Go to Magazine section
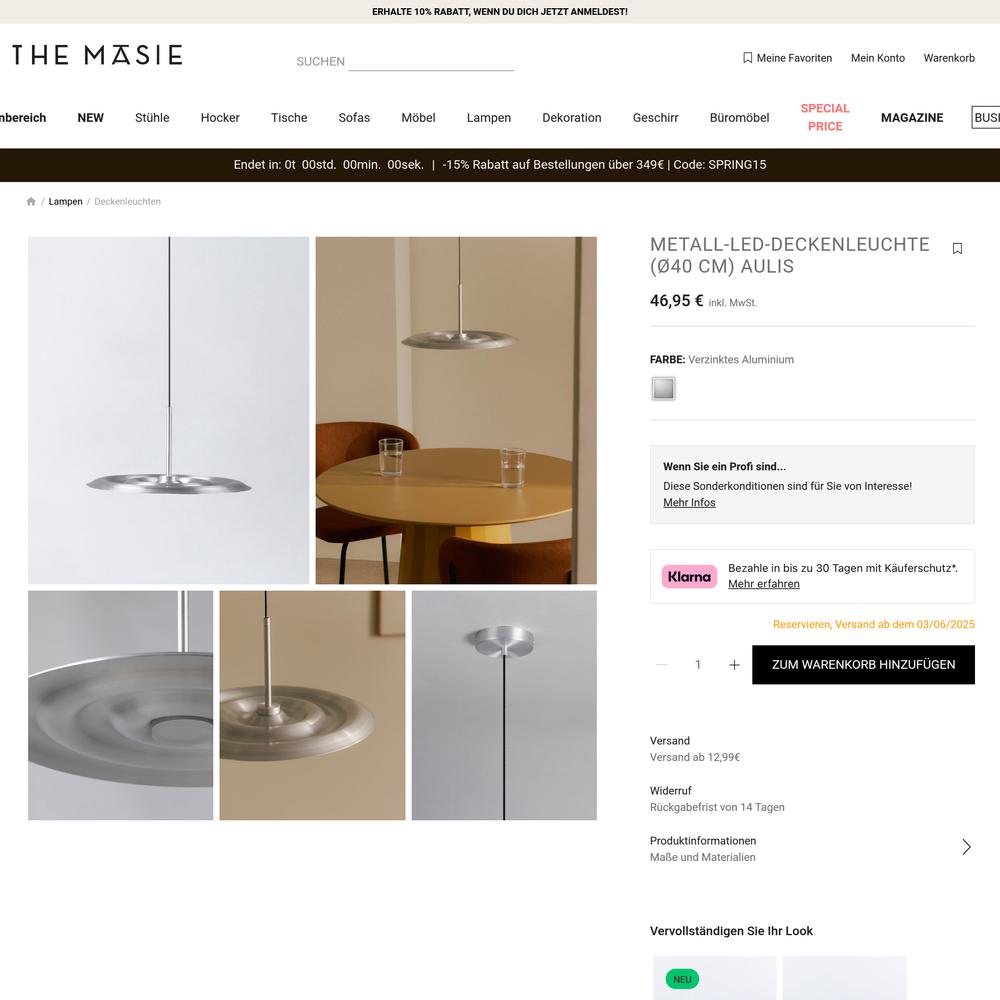The width and height of the screenshot is (1000, 1000). [x=911, y=118]
